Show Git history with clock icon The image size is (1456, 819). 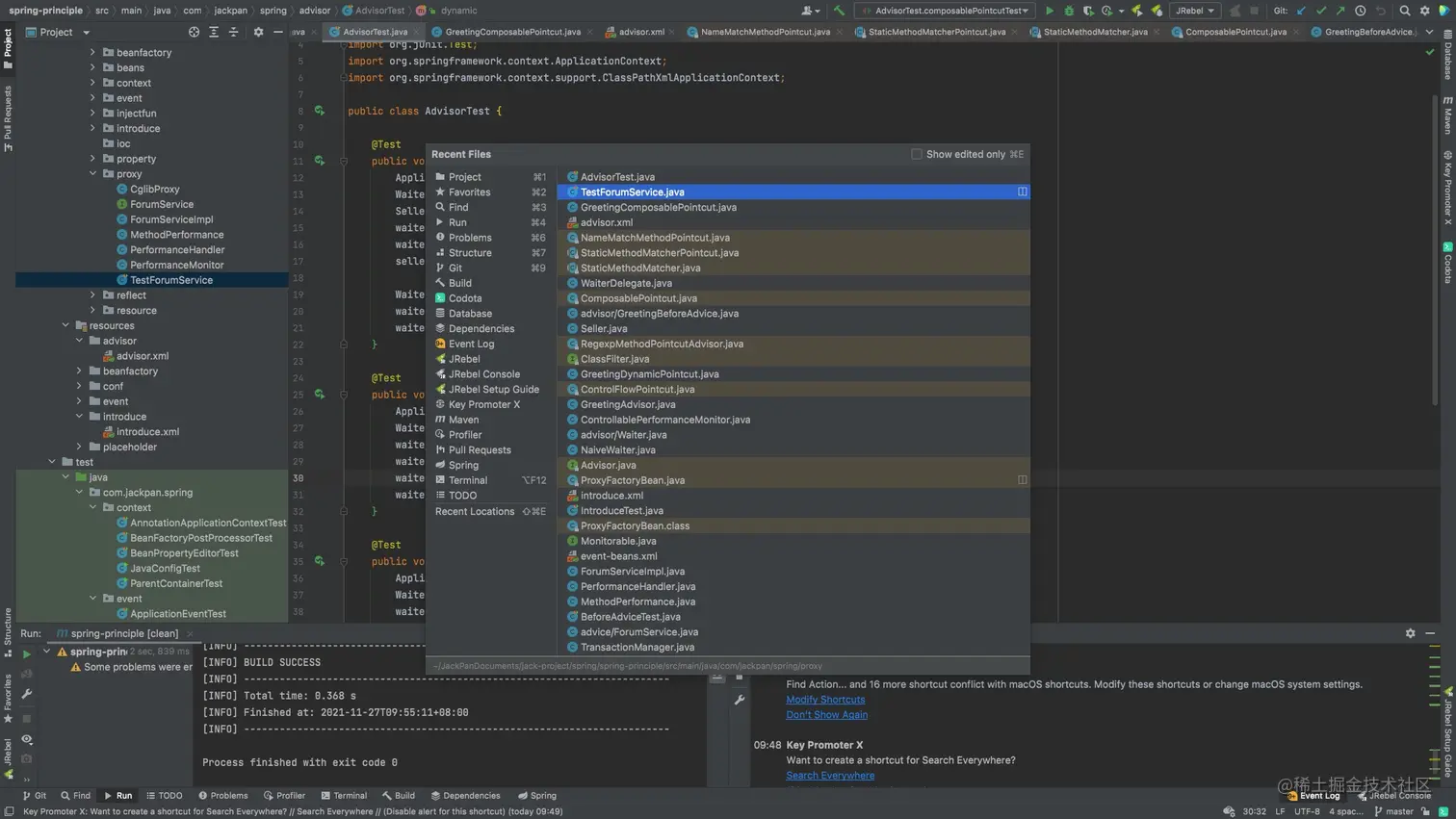click(x=1360, y=11)
